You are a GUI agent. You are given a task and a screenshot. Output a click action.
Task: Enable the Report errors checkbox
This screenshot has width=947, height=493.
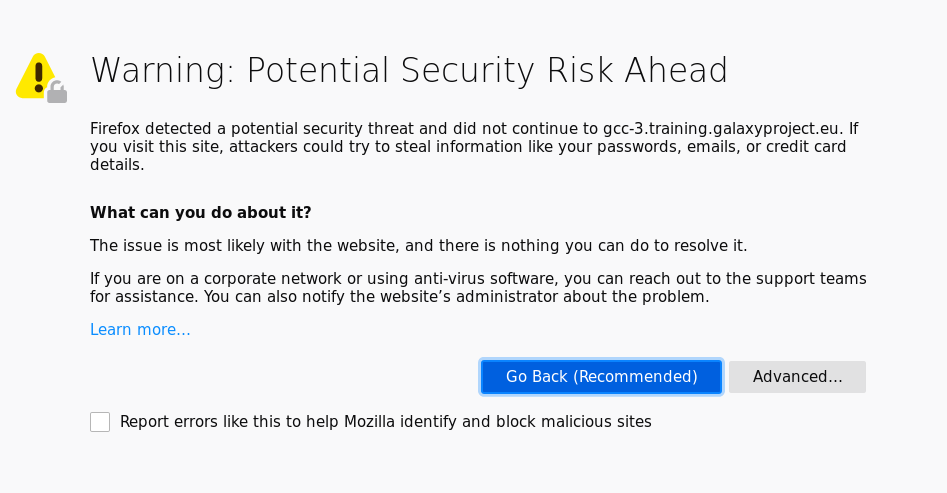click(100, 422)
